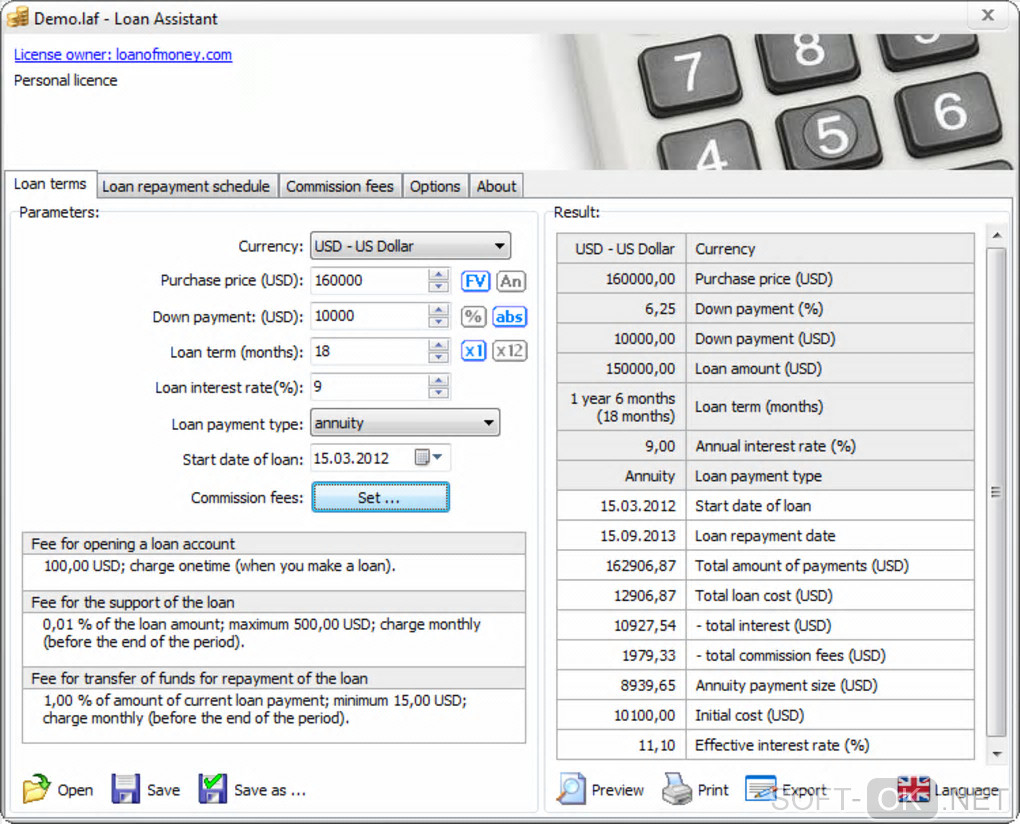Switch down payment to percent mode
This screenshot has width=1020, height=824.
pos(473,317)
